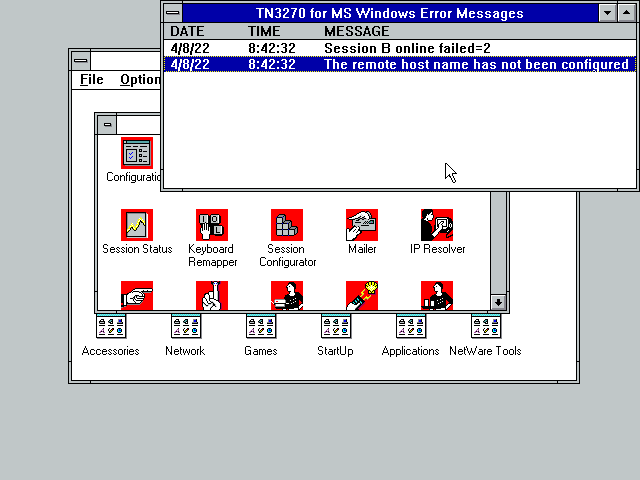Select 'The remote host name has not been configured' row

[400, 64]
